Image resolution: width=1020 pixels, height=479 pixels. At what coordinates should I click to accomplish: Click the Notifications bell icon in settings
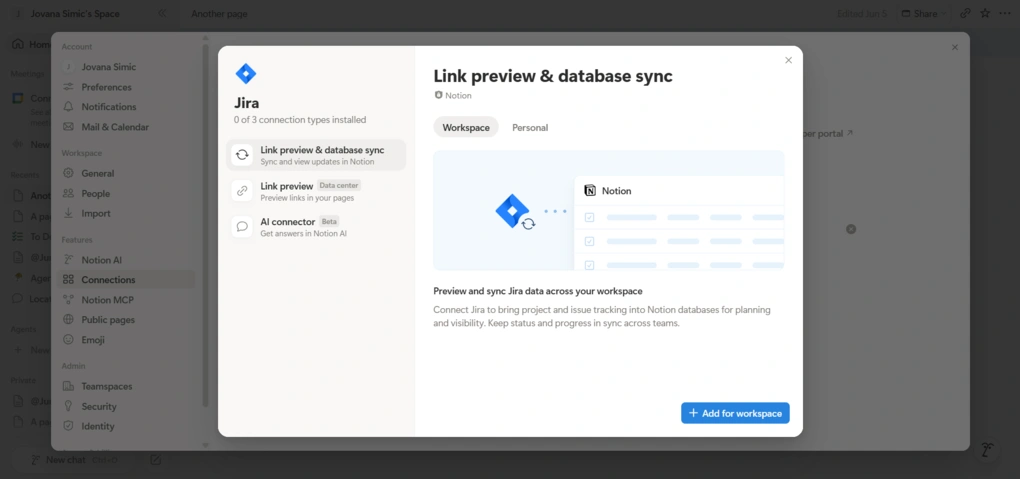coord(68,107)
